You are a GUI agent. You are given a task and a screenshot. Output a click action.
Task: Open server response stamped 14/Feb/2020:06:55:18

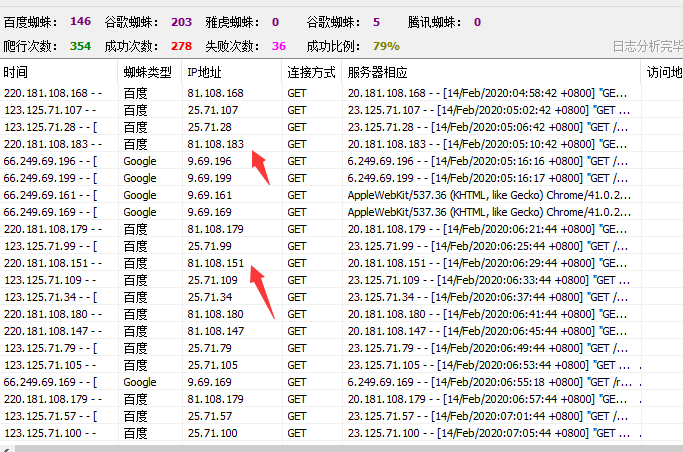pyautogui.click(x=490, y=382)
